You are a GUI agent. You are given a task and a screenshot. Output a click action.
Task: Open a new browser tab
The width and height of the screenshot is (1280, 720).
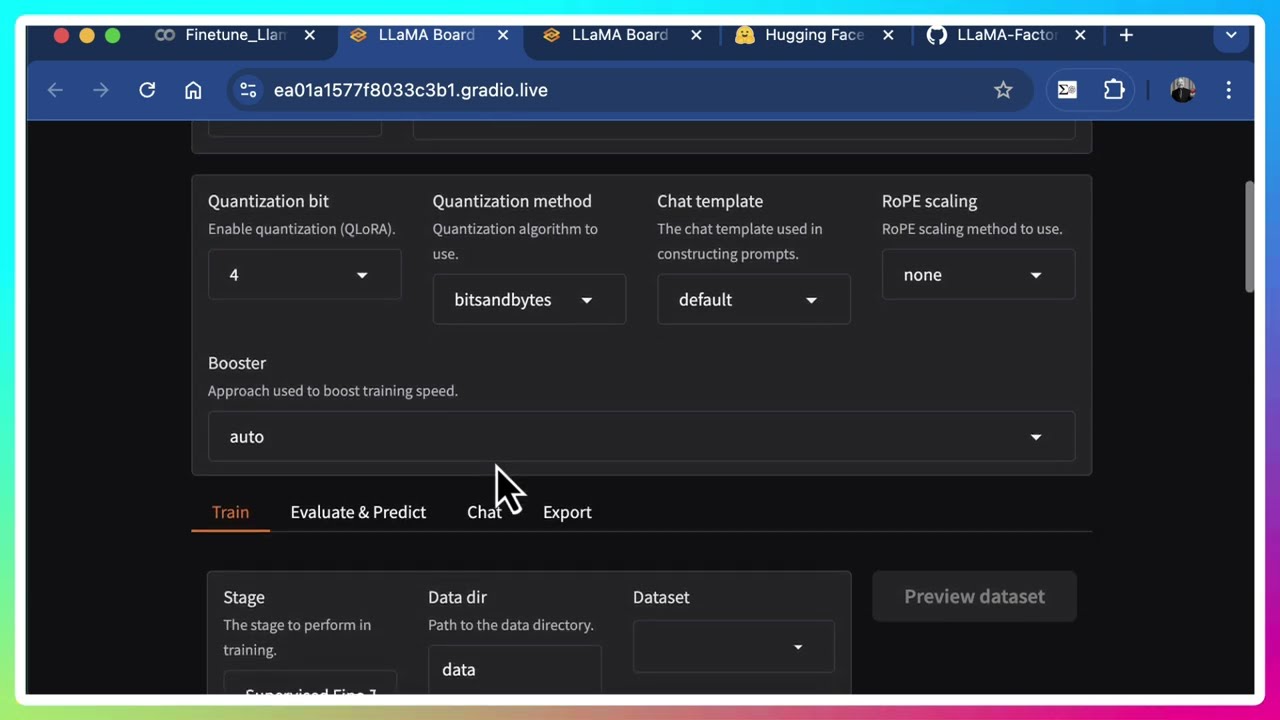[1126, 35]
